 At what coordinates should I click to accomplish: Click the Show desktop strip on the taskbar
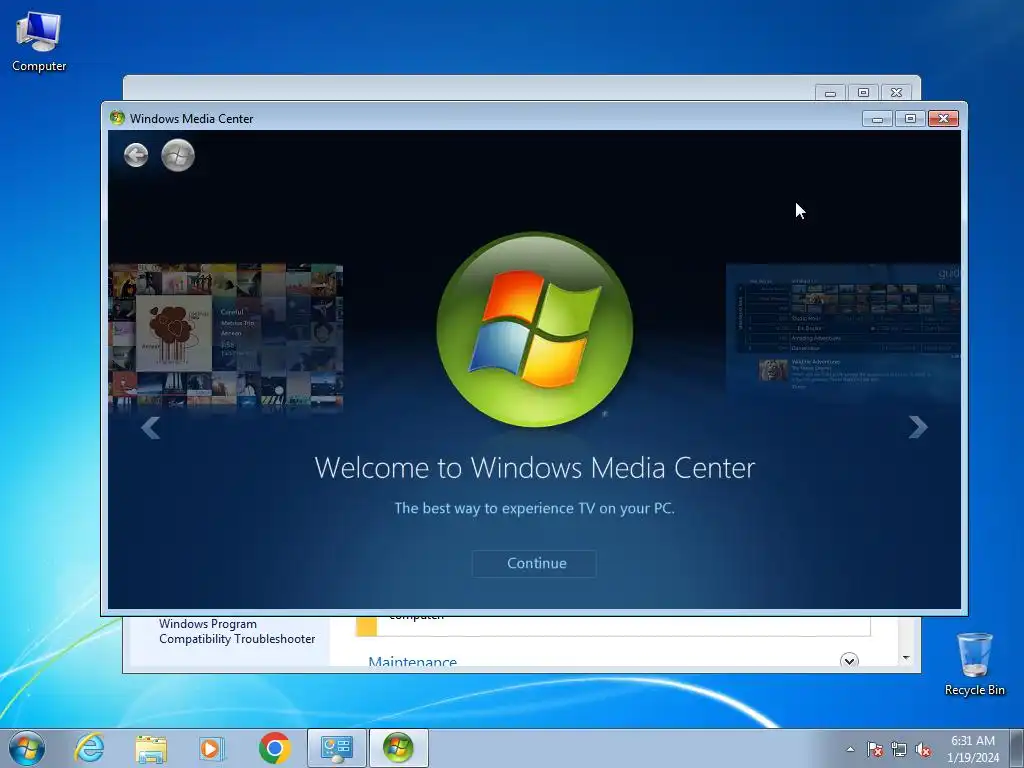pos(1017,748)
